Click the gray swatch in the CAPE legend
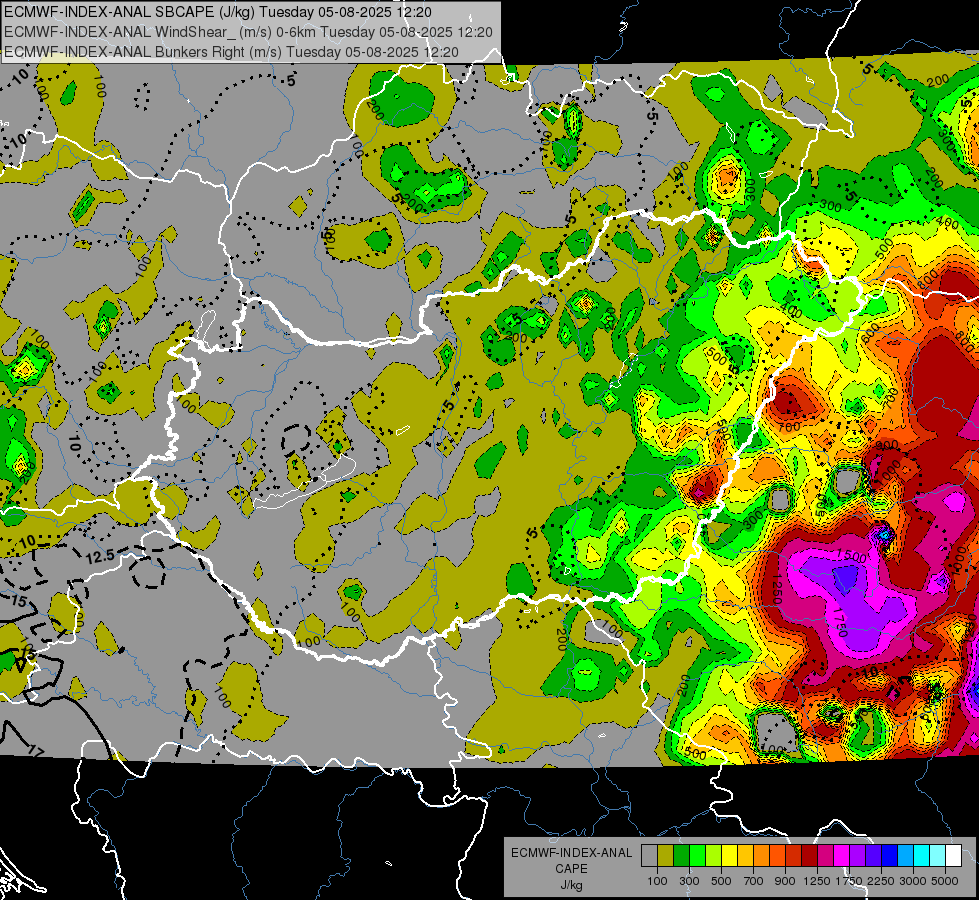The width and height of the screenshot is (979, 900). [649, 855]
